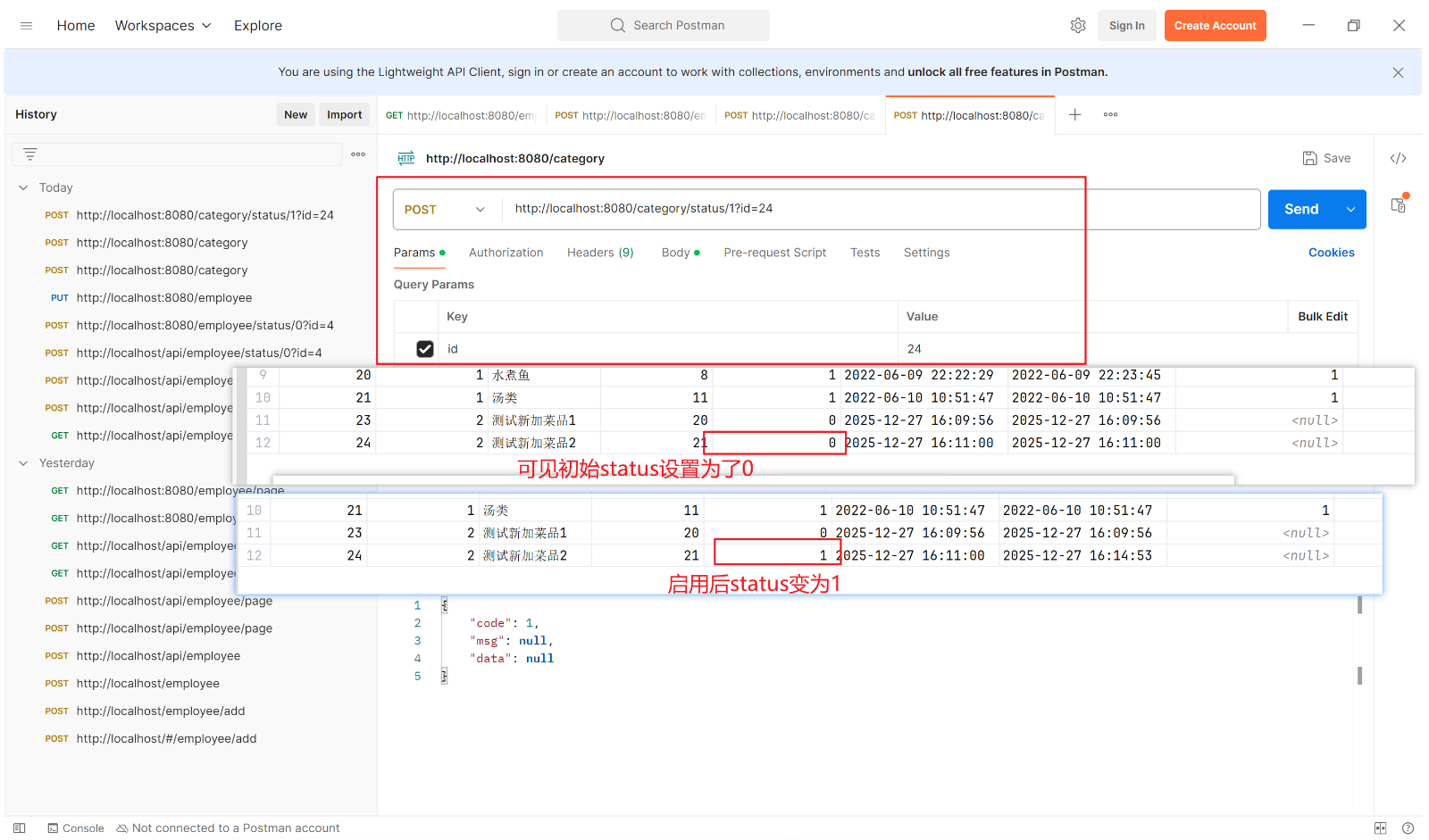Go to Home
1429x840 pixels.
76,26
